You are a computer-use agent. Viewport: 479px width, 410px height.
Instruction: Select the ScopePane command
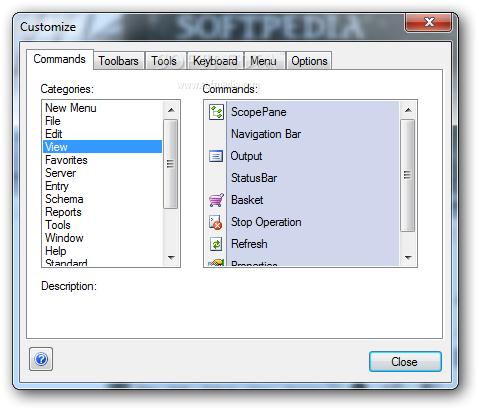[x=302, y=112]
